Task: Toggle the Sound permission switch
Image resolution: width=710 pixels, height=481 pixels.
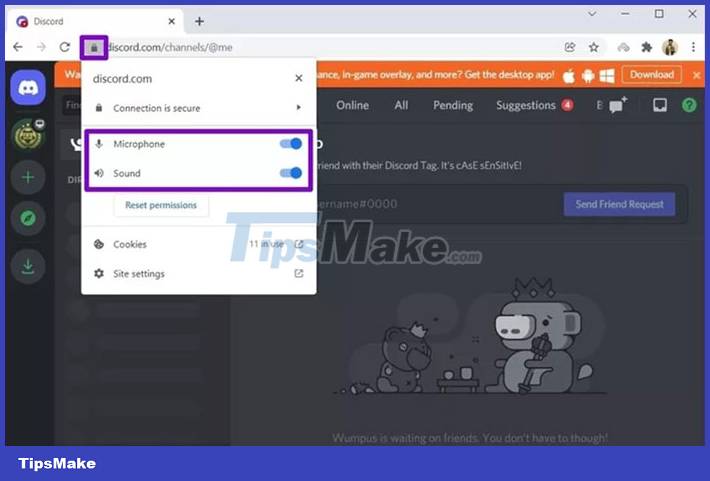Action: click(291, 173)
